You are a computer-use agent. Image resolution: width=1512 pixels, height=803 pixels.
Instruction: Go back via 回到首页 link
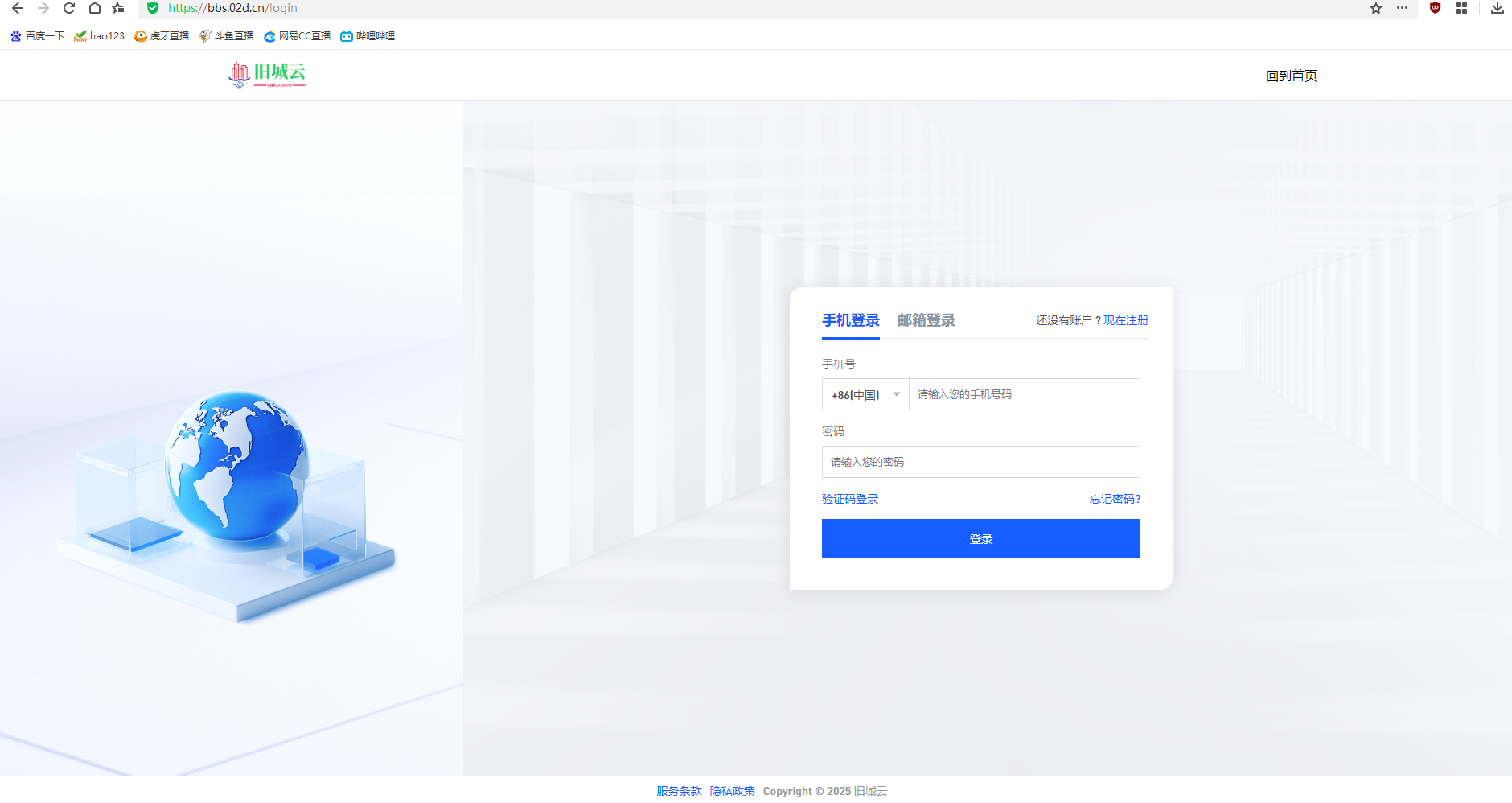click(x=1291, y=76)
